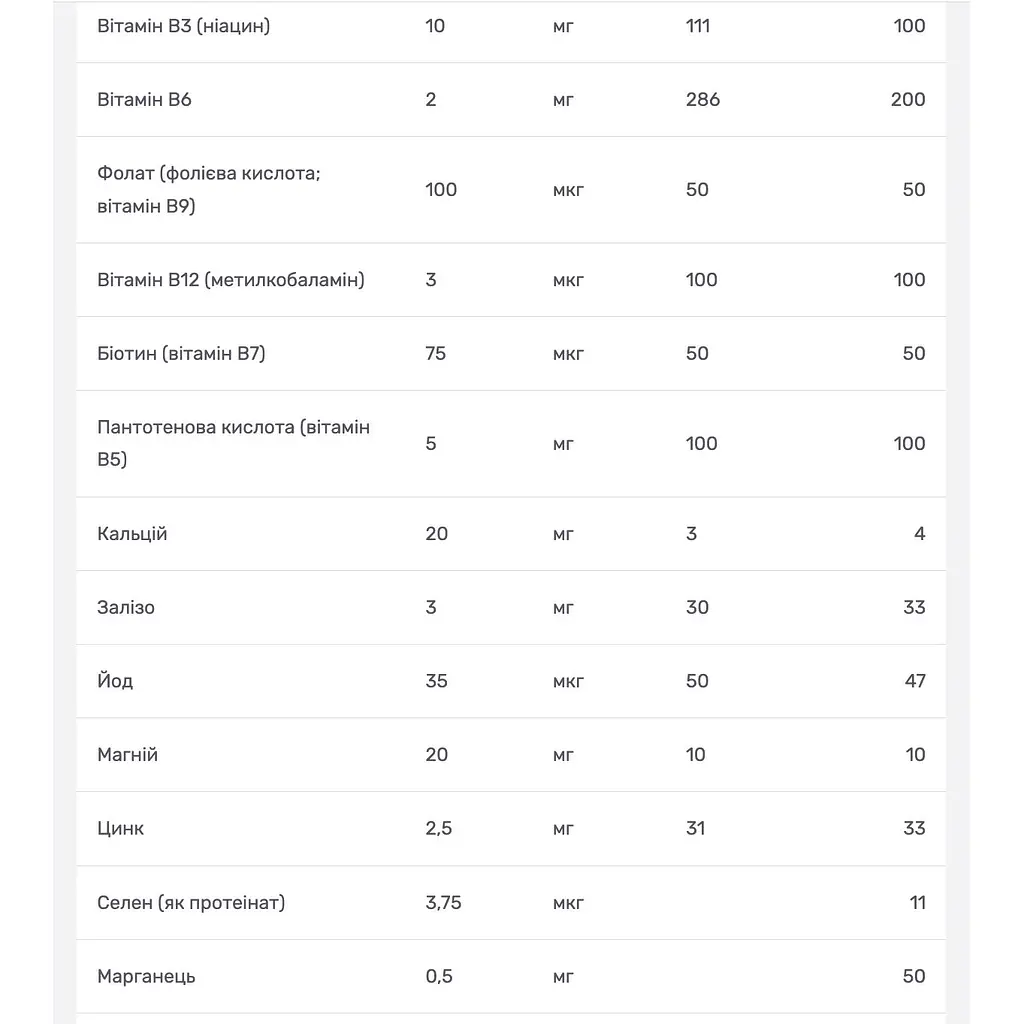The height and width of the screenshot is (1024, 1024).
Task: Select the Кальцій row name
Action: pyautogui.click(x=132, y=534)
